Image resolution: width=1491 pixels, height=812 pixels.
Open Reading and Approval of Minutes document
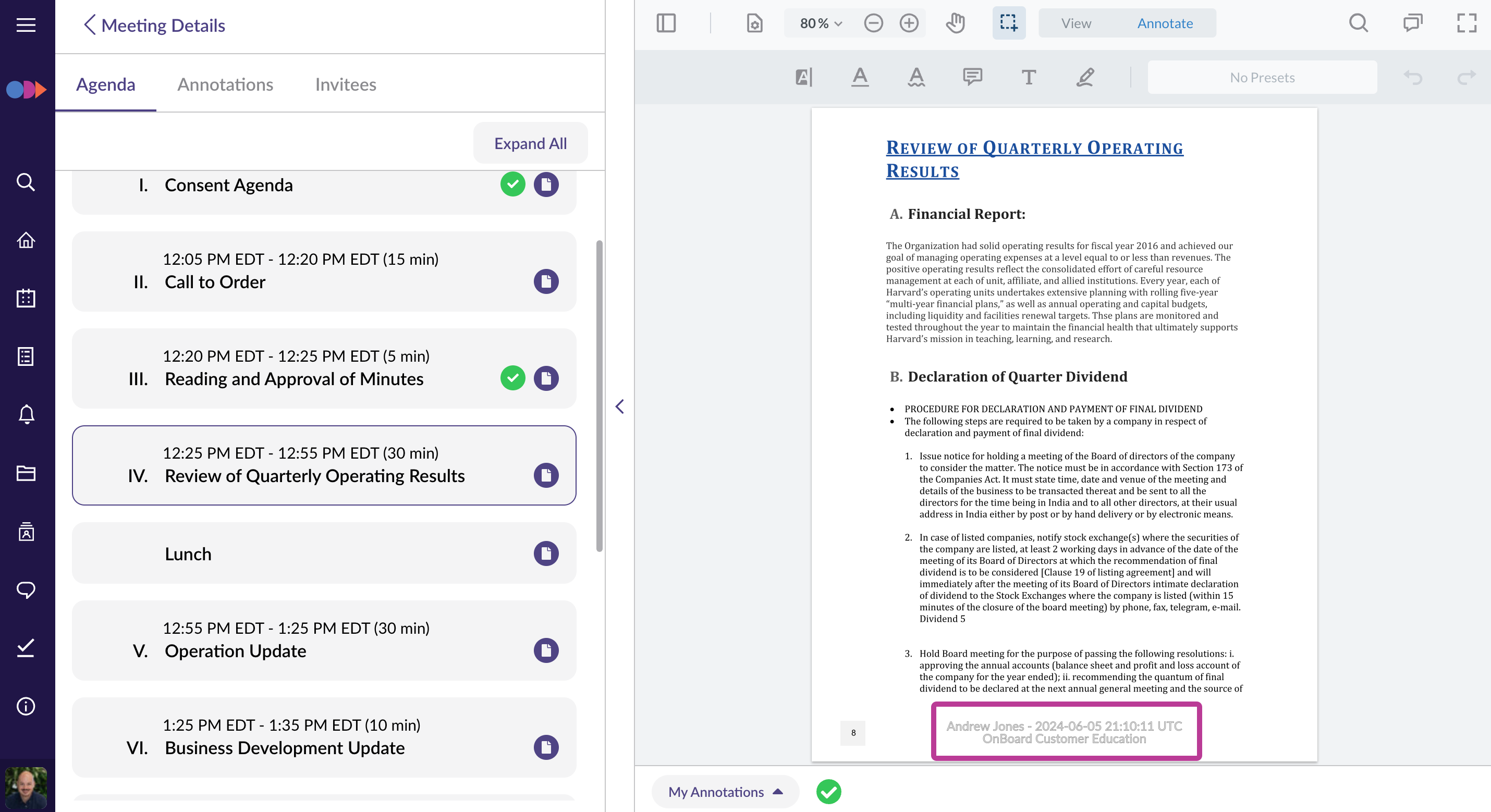546,378
